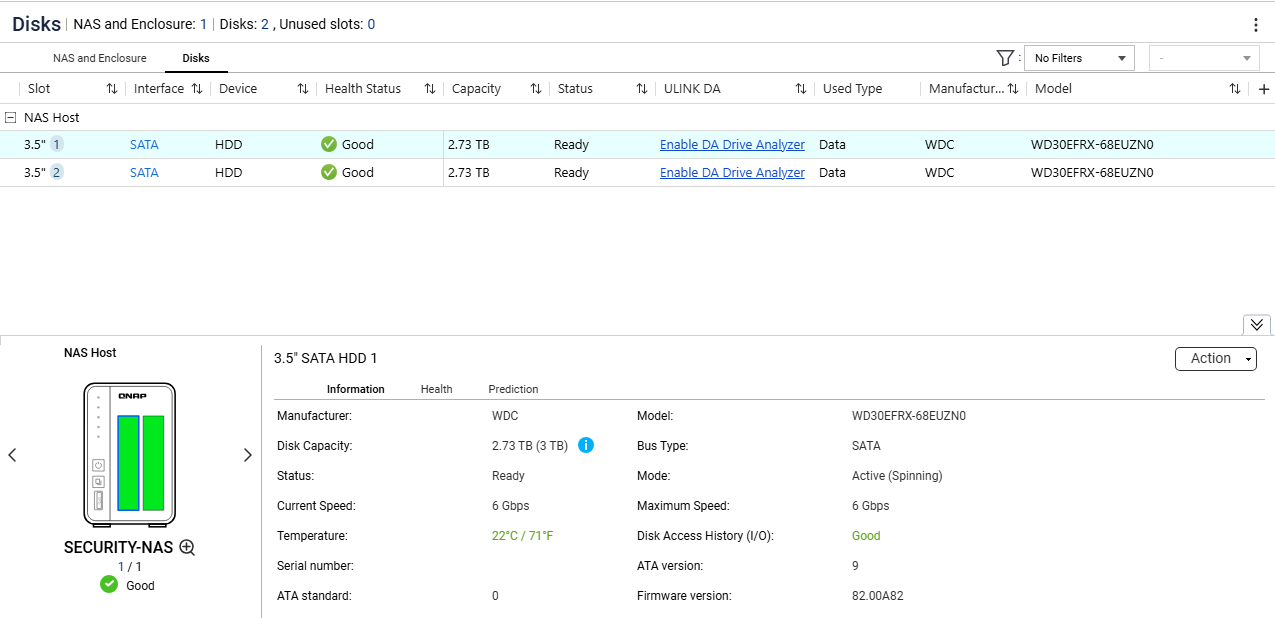Collapse the disk details panel
The height and width of the screenshot is (618, 1275).
(1257, 324)
